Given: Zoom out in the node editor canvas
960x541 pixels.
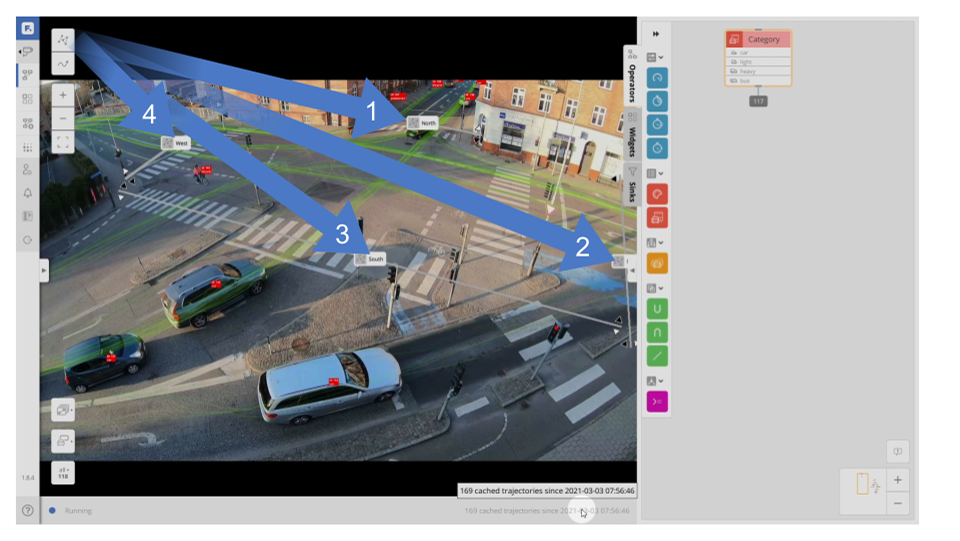Looking at the screenshot, I should pos(897,503).
